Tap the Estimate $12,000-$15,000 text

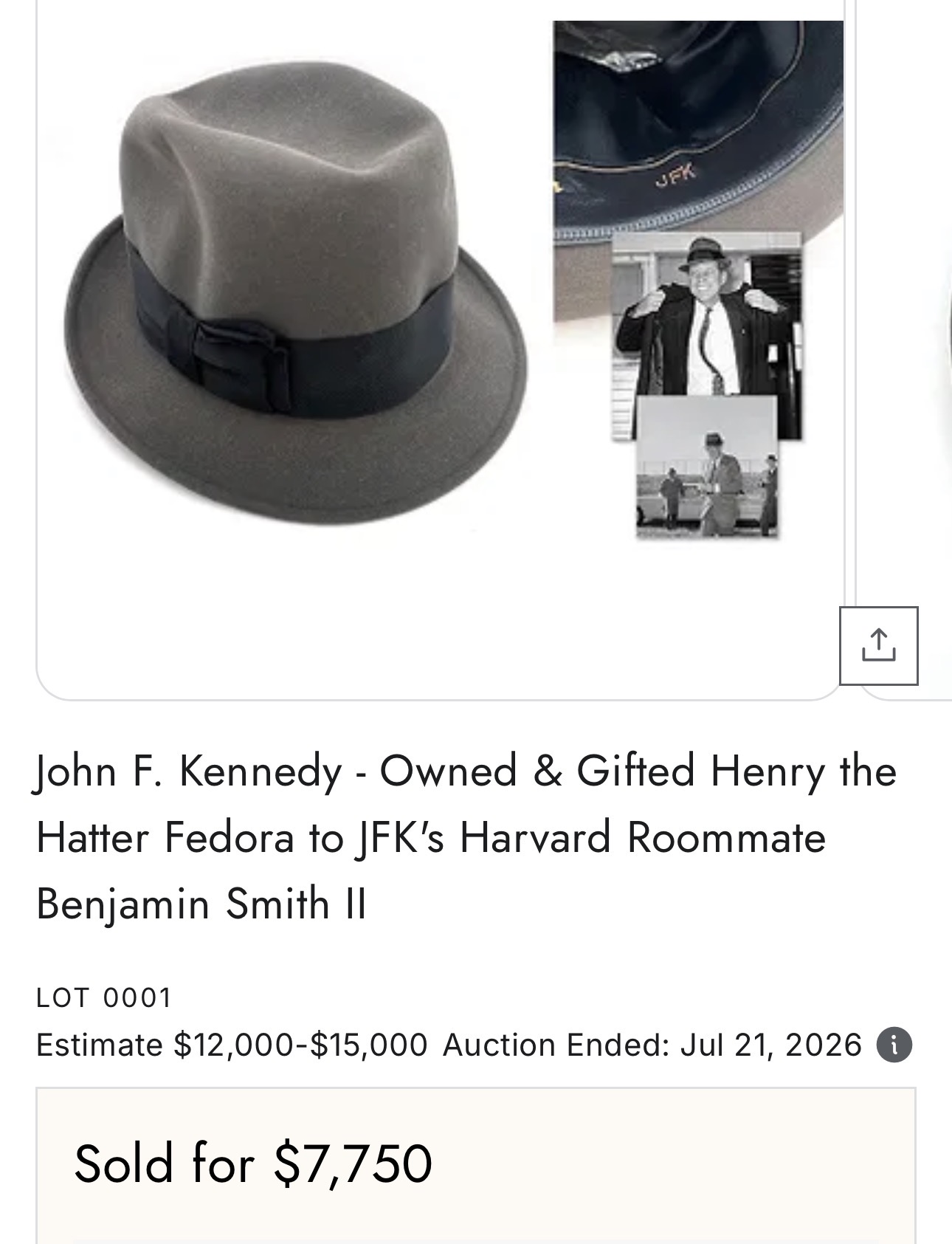[x=232, y=1045]
